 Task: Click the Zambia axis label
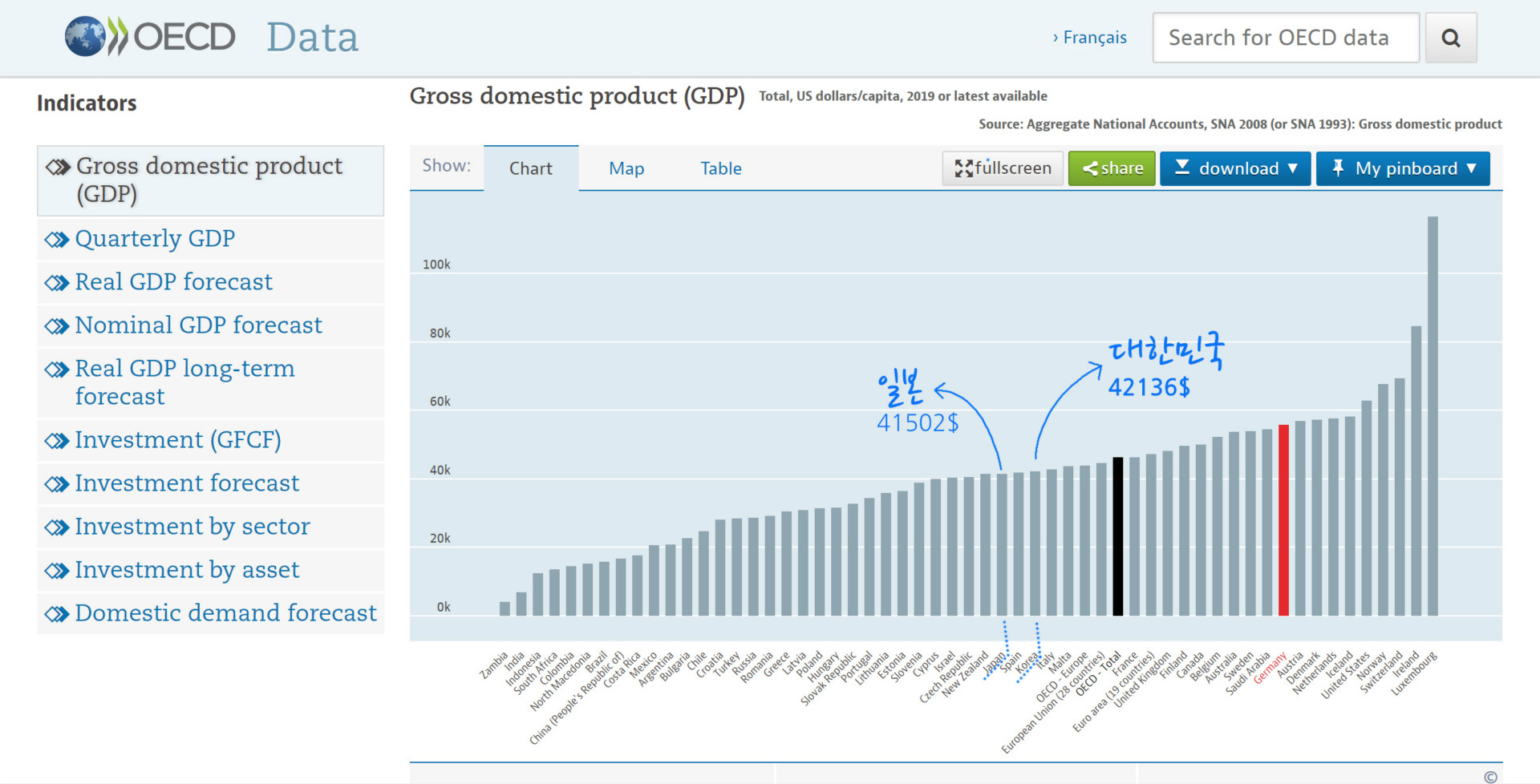(494, 665)
